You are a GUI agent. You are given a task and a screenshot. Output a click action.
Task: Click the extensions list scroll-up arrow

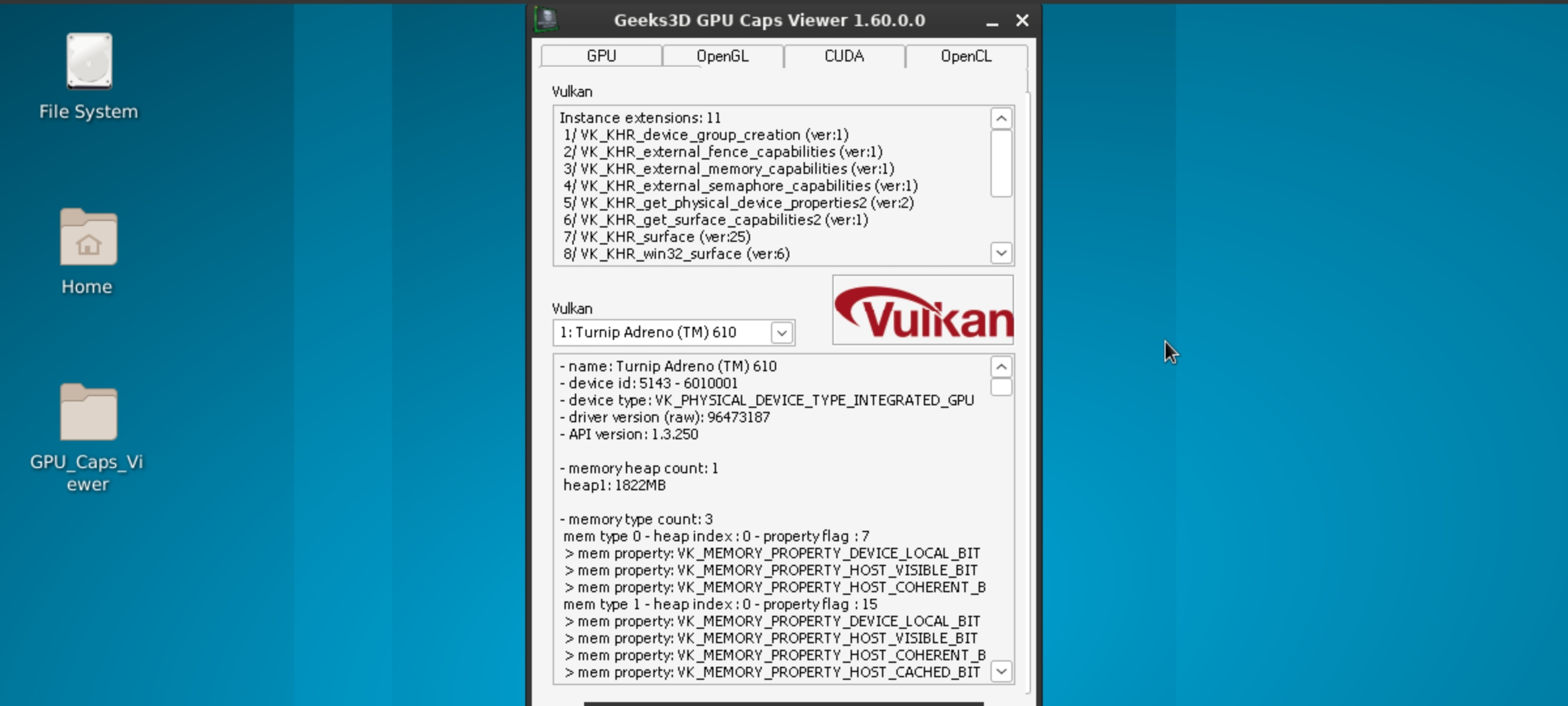click(x=1000, y=118)
